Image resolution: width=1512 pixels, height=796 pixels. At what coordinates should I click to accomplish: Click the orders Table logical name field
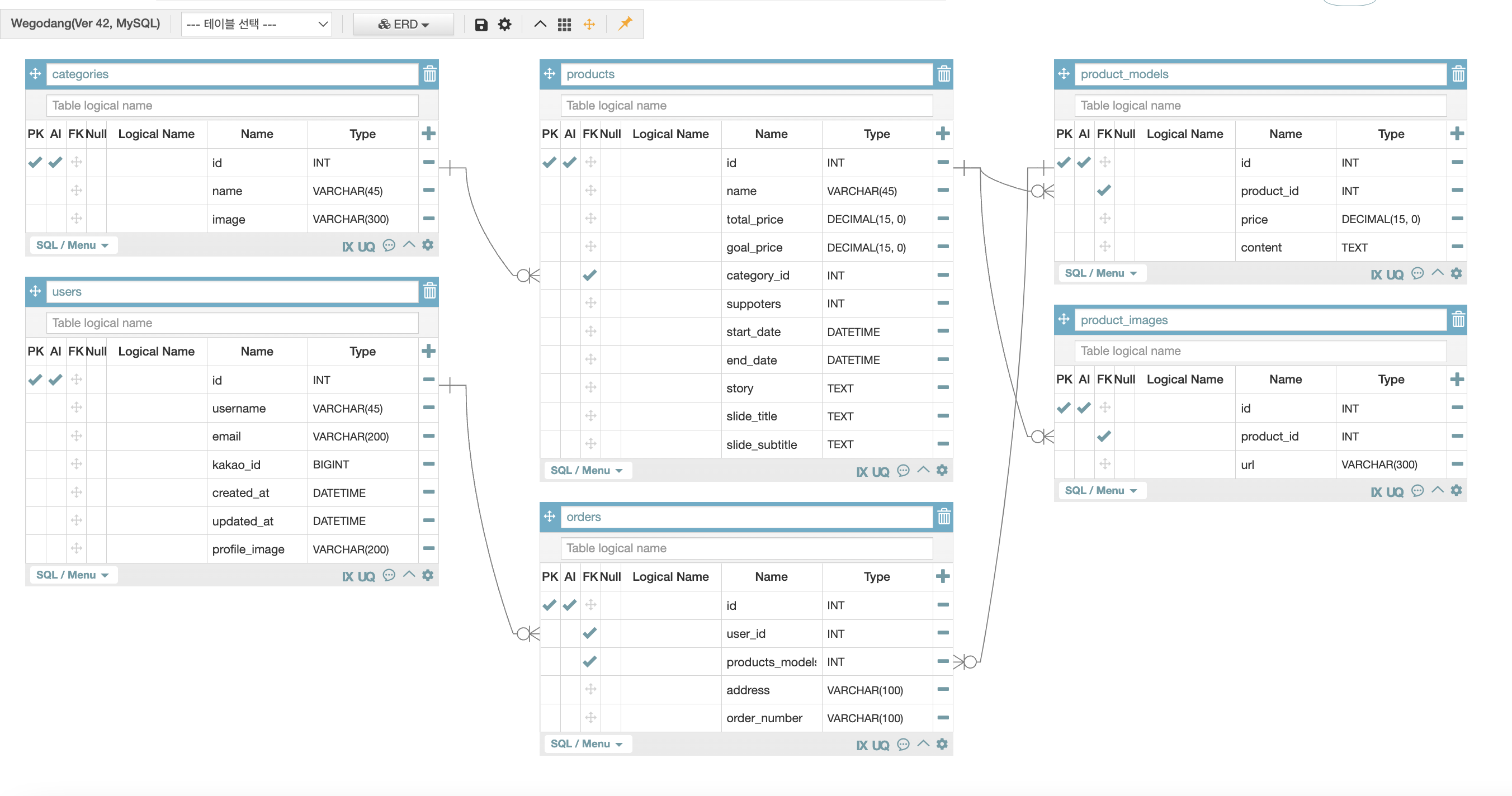tap(746, 548)
